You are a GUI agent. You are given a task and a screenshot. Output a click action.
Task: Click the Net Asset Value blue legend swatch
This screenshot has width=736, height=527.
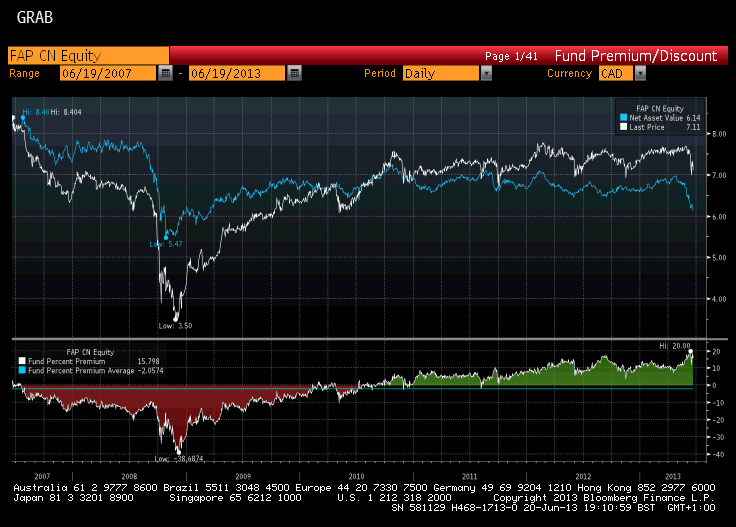tap(623, 118)
